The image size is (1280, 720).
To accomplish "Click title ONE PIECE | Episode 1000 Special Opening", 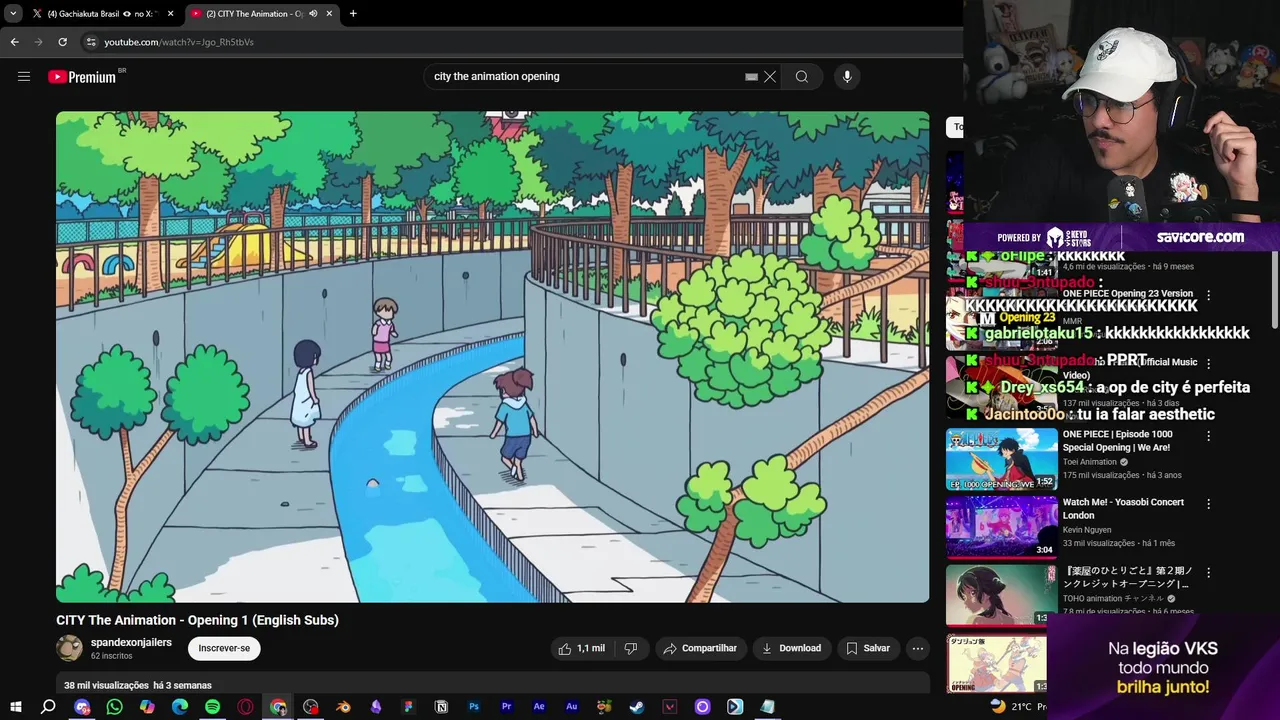I will tap(1117, 441).
